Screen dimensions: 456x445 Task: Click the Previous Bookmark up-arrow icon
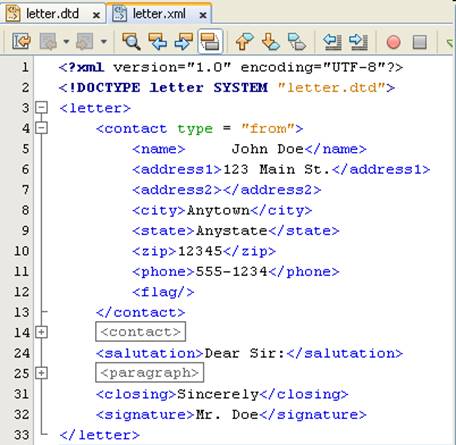[244, 42]
